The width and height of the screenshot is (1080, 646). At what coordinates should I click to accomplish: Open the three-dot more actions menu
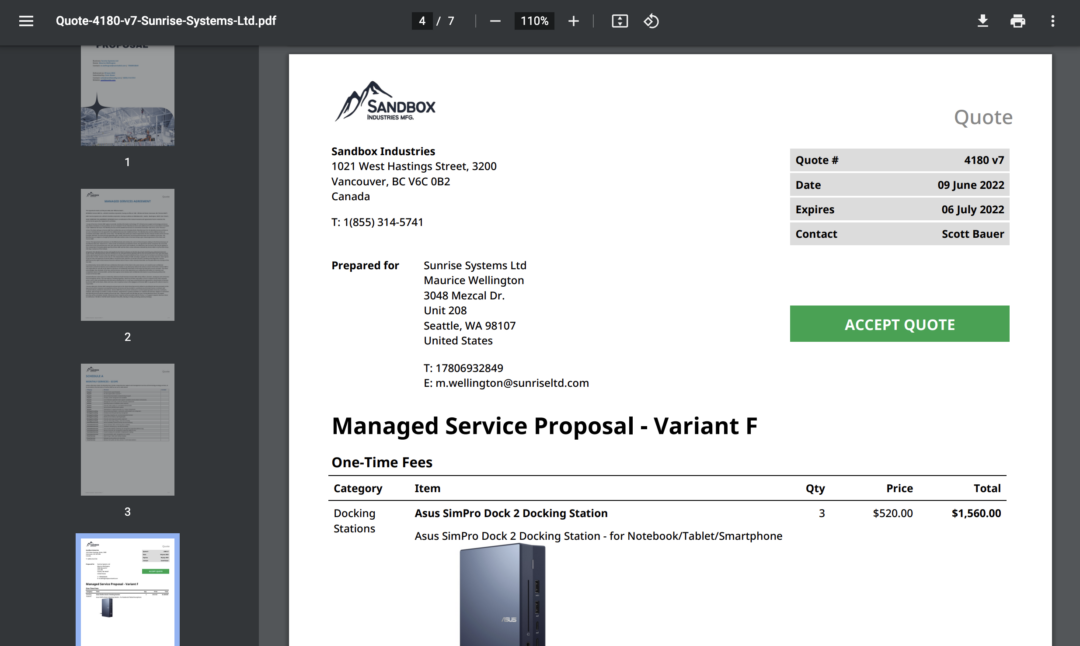(1052, 21)
